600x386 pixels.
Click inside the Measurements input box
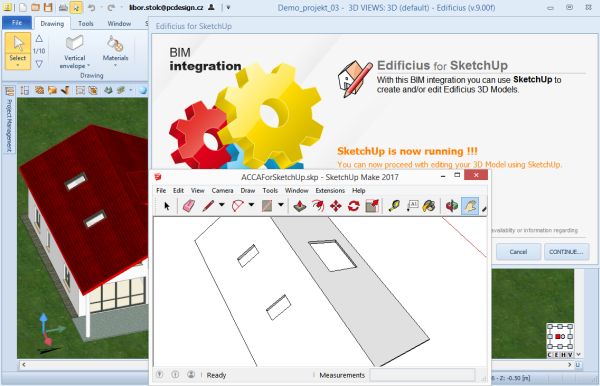(x=423, y=375)
